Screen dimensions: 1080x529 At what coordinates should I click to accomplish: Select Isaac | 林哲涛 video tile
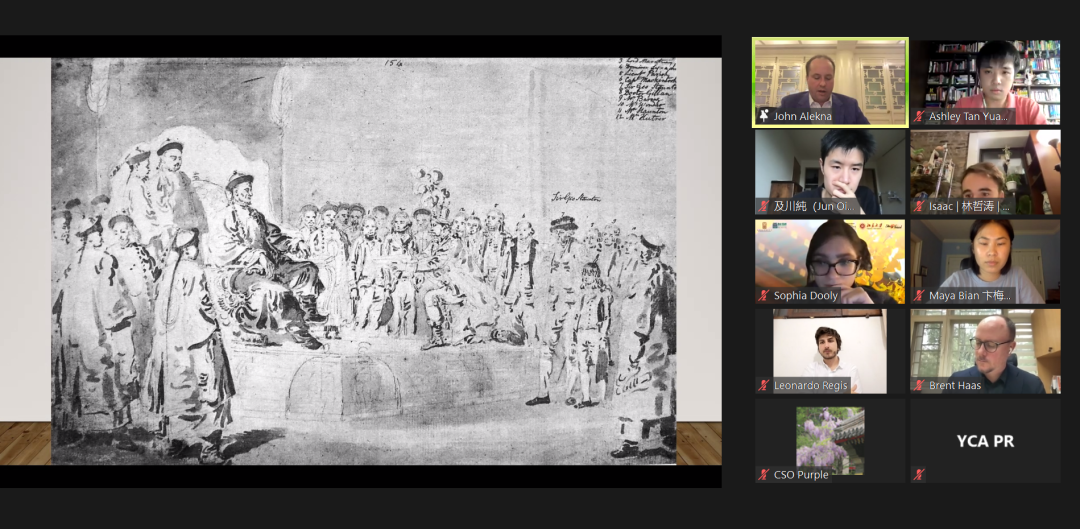(x=986, y=172)
